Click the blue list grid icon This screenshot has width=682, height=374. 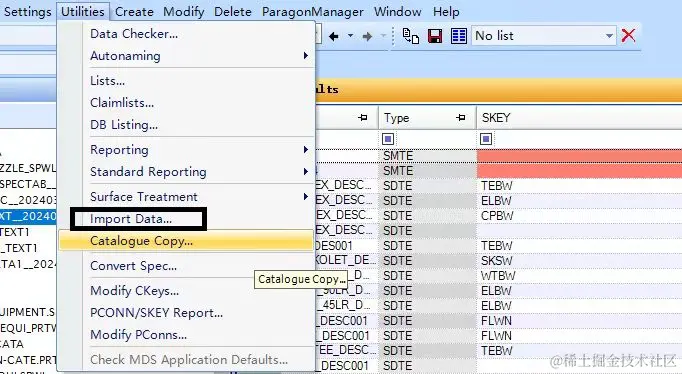coord(458,36)
